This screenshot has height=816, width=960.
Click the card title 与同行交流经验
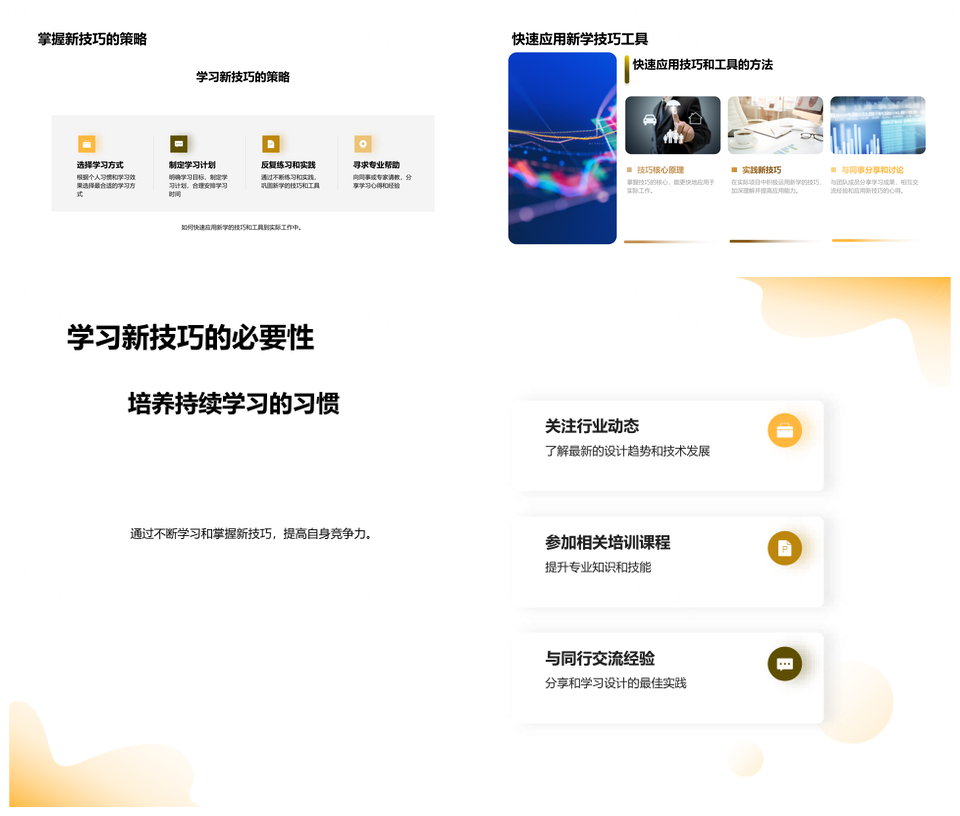(x=600, y=659)
